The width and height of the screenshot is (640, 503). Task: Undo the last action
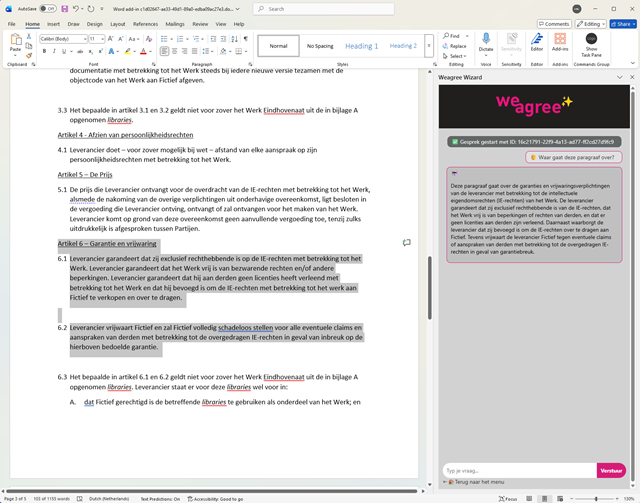pyautogui.click(x=76, y=9)
